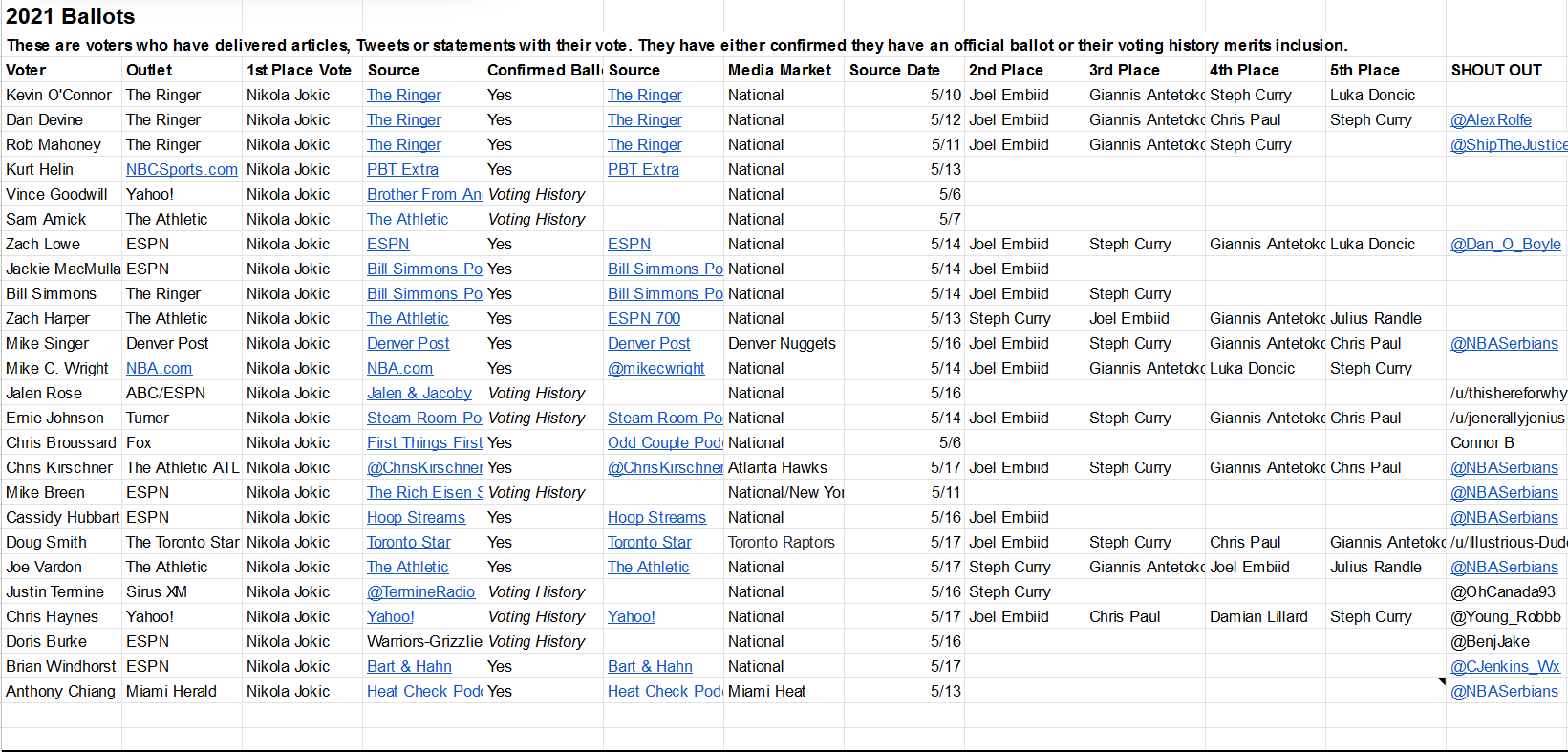The height and width of the screenshot is (752, 1568).
Task: Click the Denver Nuggets media market cell
Action: point(782,343)
